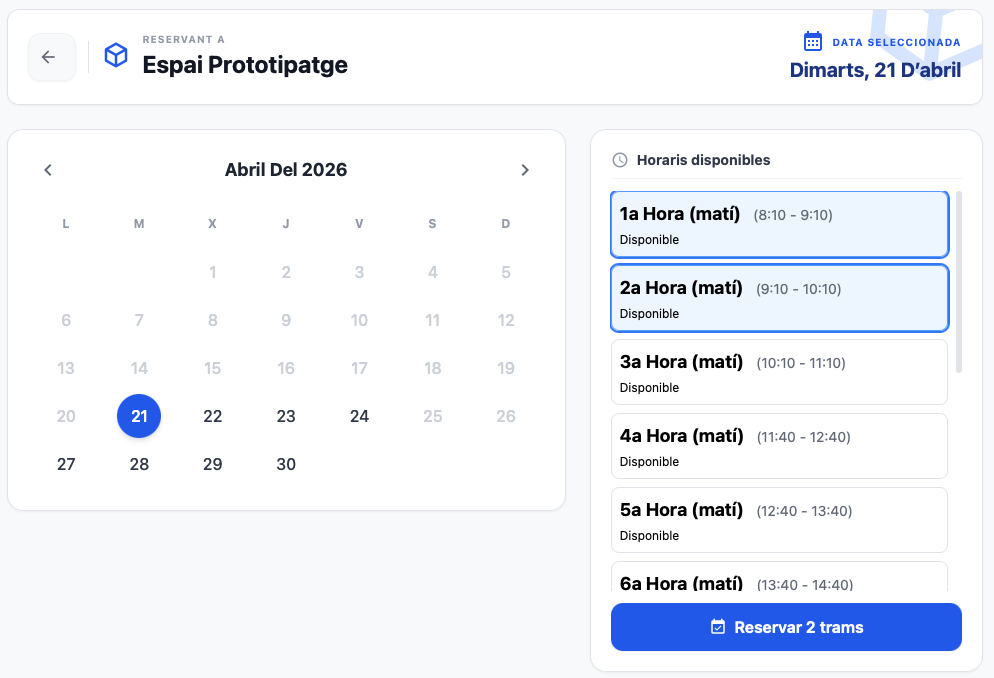This screenshot has width=994, height=678.
Task: Select the 3a Hora (matí) slot
Action: point(778,372)
